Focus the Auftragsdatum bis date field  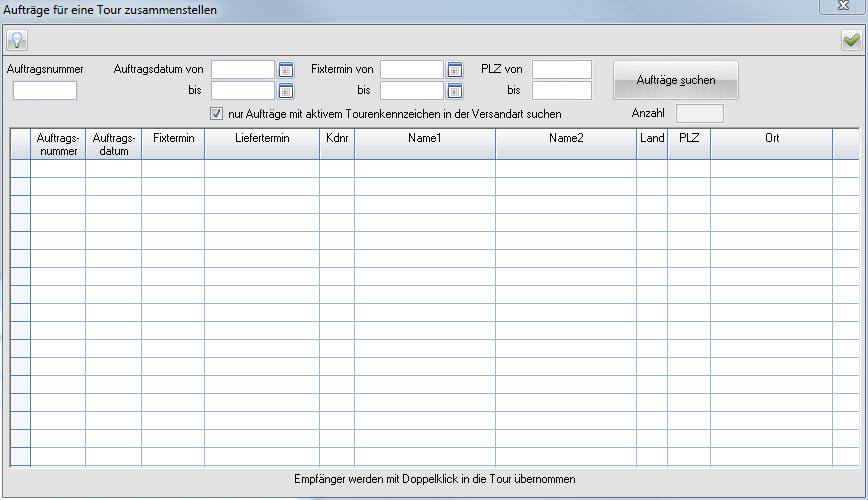(243, 91)
